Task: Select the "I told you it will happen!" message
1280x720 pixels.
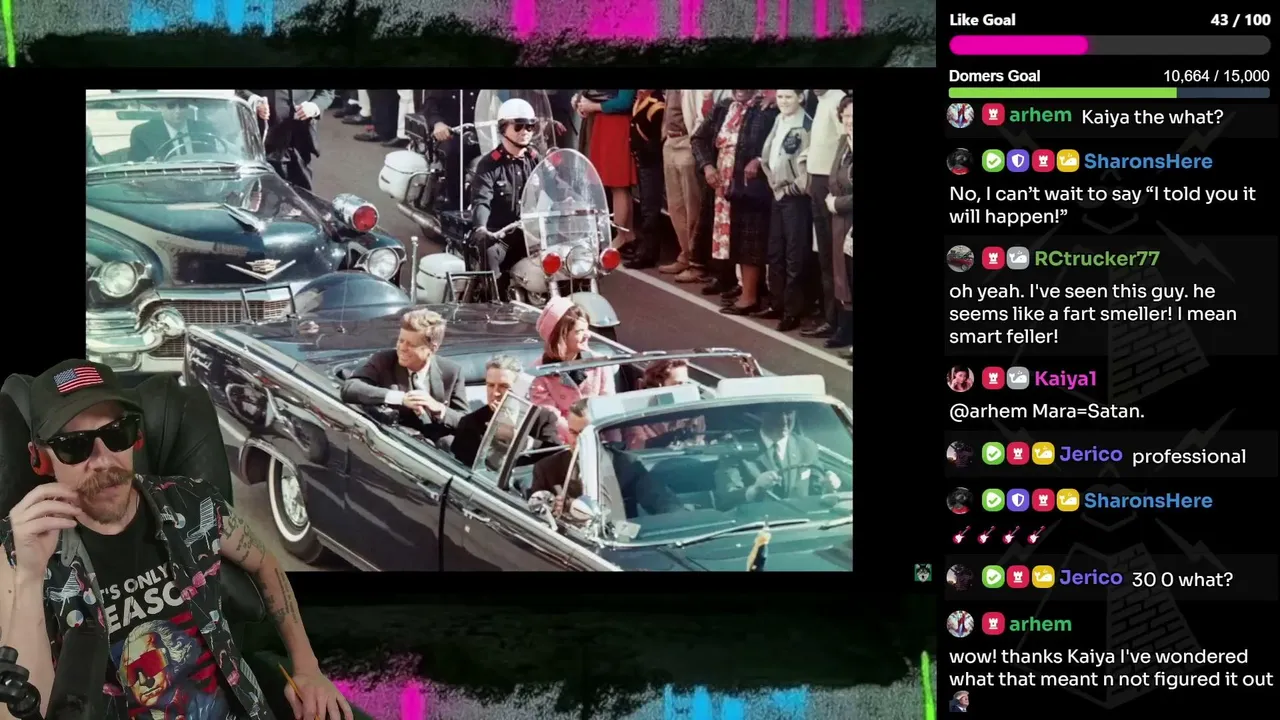Action: coord(1102,205)
